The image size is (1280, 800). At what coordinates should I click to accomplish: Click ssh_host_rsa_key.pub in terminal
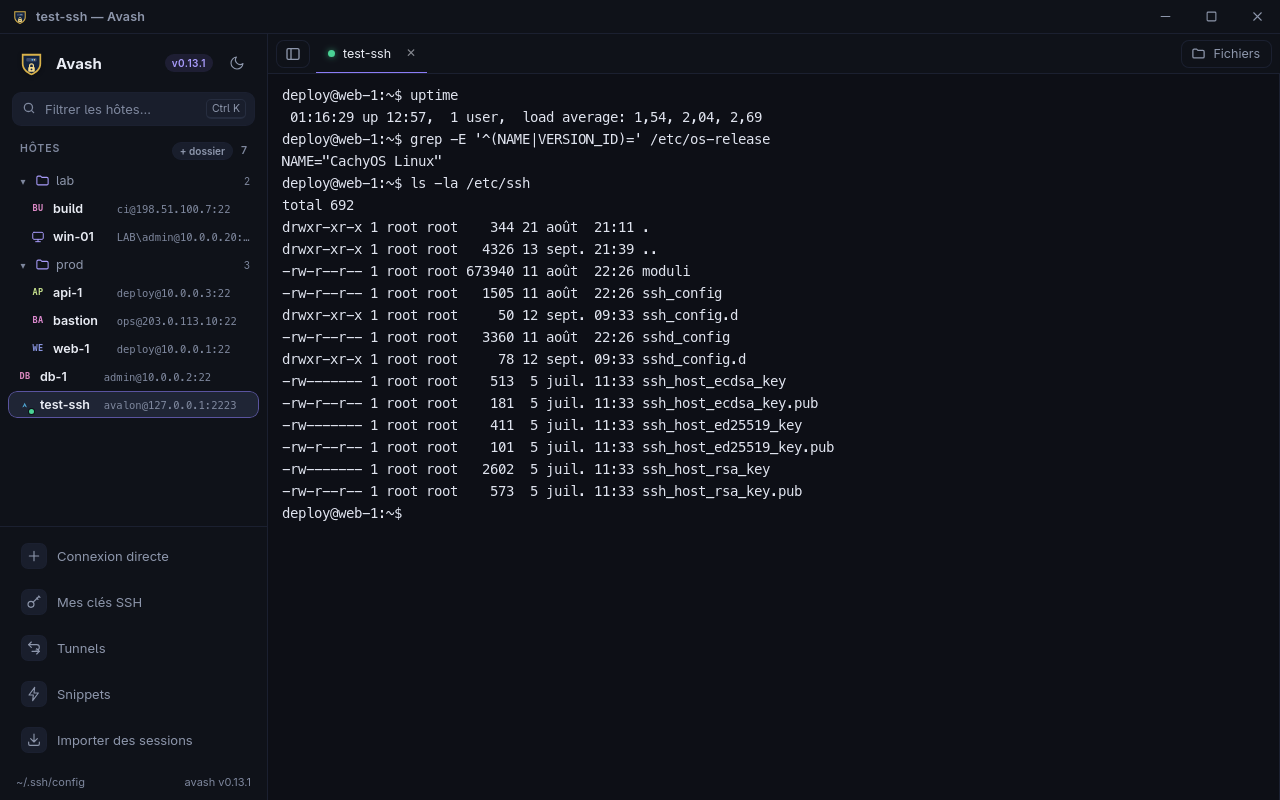coord(722,491)
